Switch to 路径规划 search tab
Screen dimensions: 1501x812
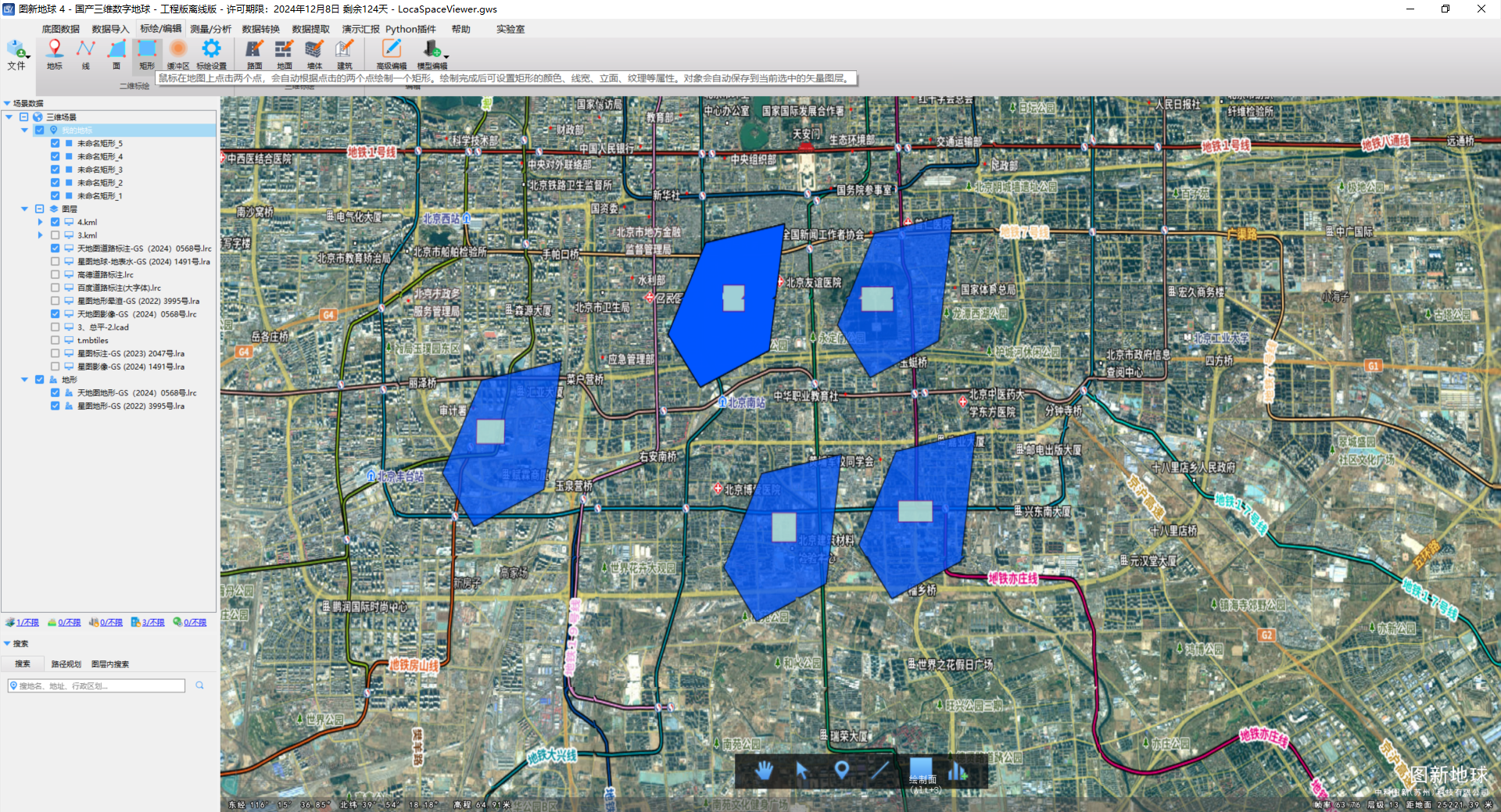pyautogui.click(x=66, y=664)
